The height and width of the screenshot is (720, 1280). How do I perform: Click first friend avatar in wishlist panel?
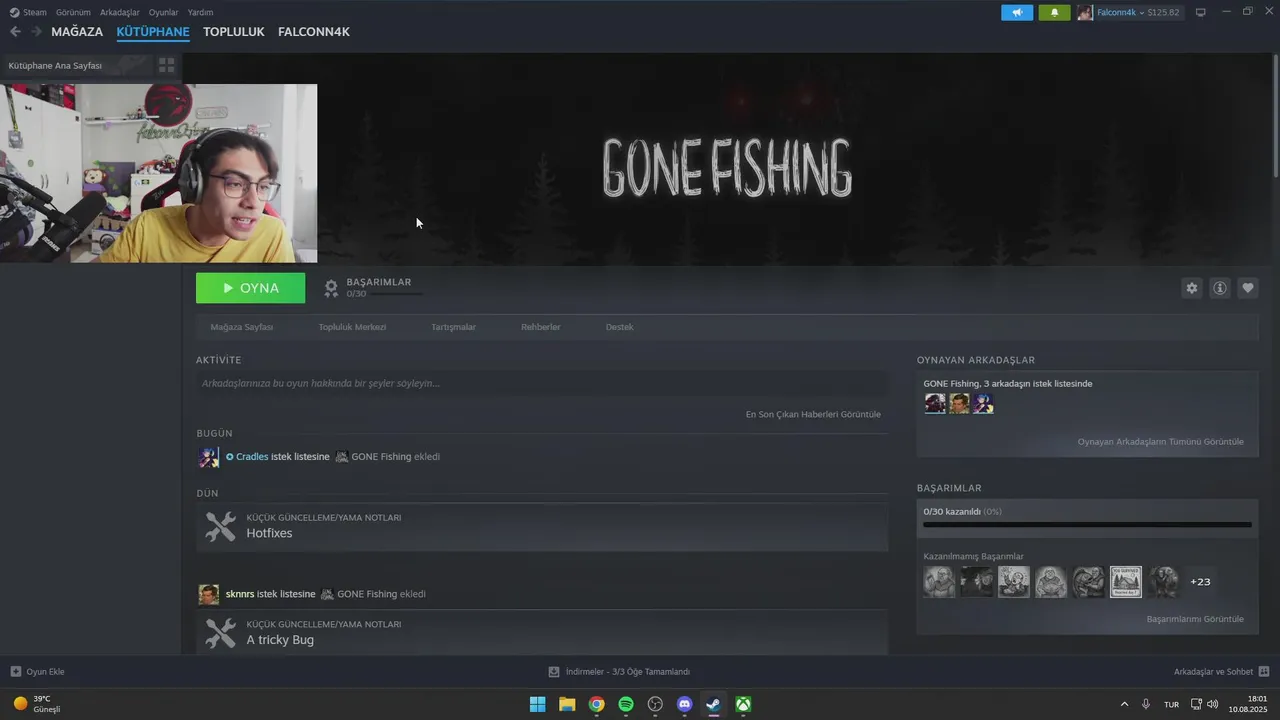pyautogui.click(x=935, y=404)
